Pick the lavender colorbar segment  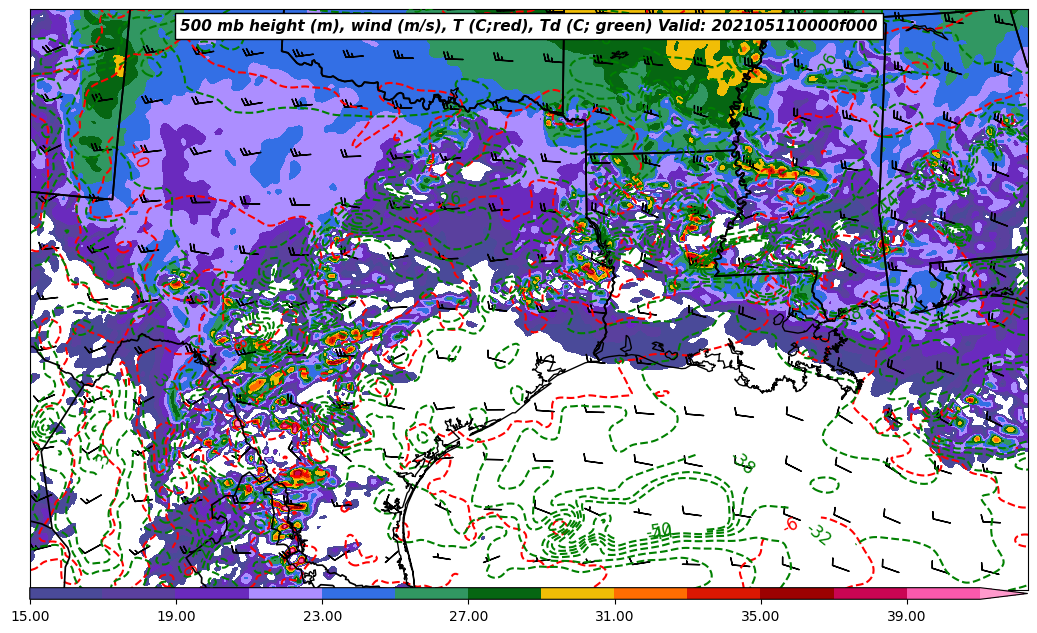pos(285,594)
